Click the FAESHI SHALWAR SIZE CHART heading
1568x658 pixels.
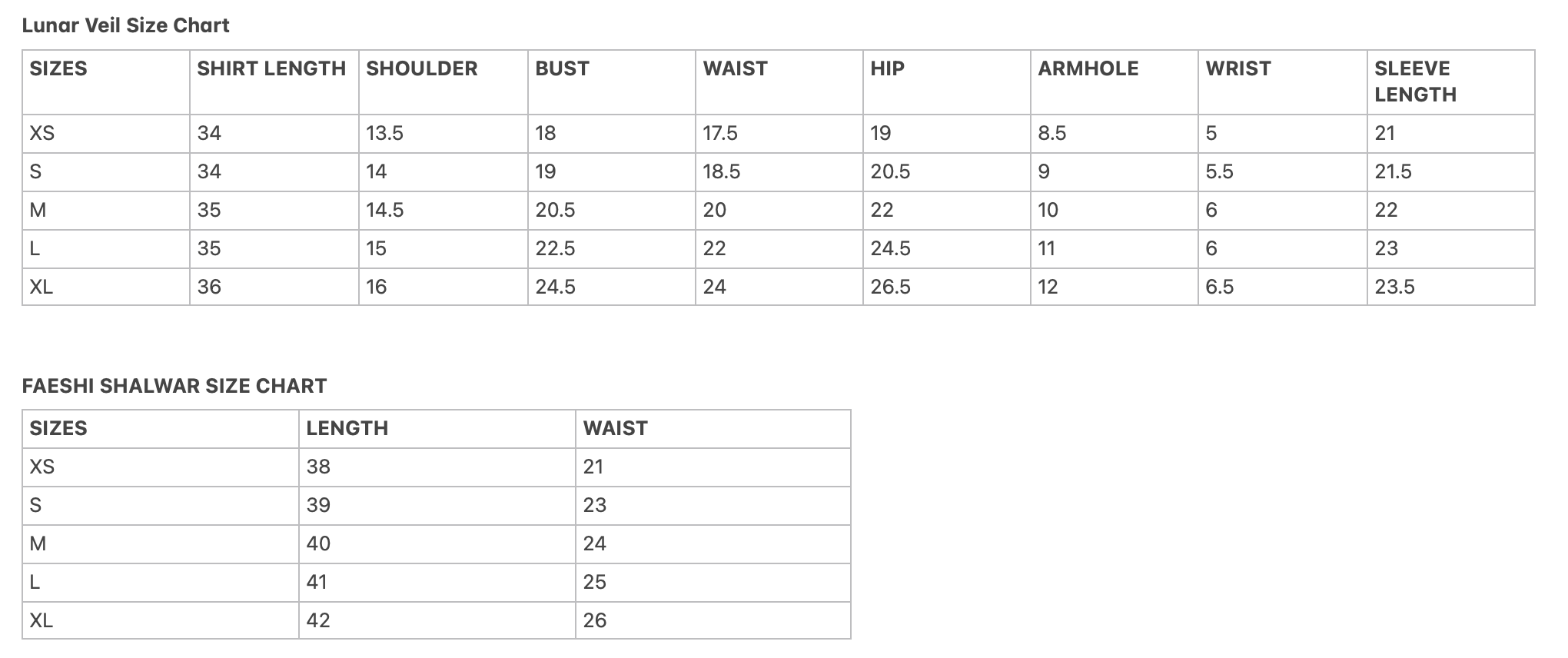tap(174, 386)
